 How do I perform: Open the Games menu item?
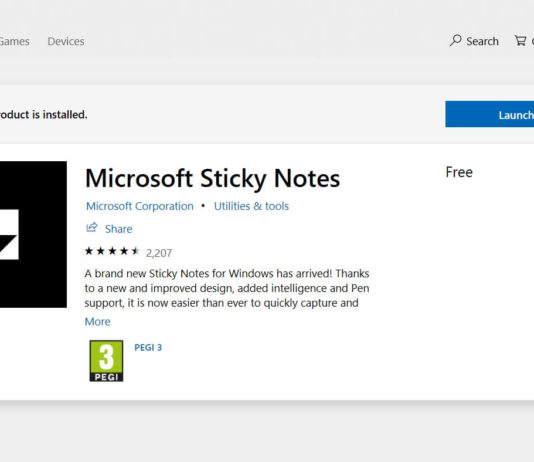click(x=14, y=41)
